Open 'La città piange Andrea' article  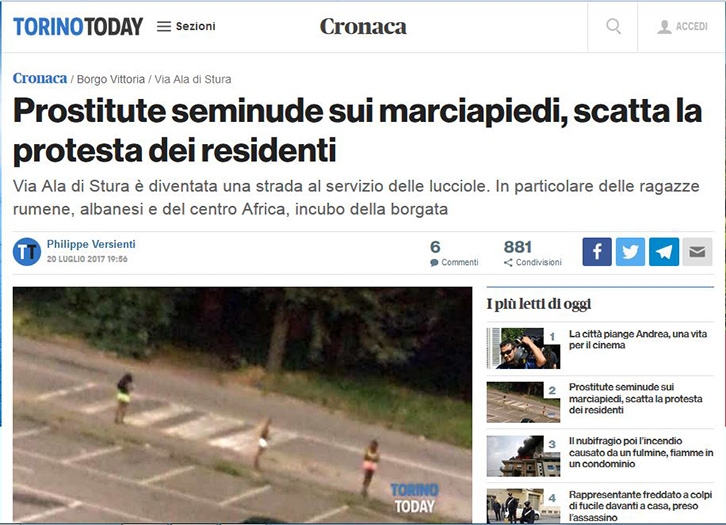(x=638, y=339)
